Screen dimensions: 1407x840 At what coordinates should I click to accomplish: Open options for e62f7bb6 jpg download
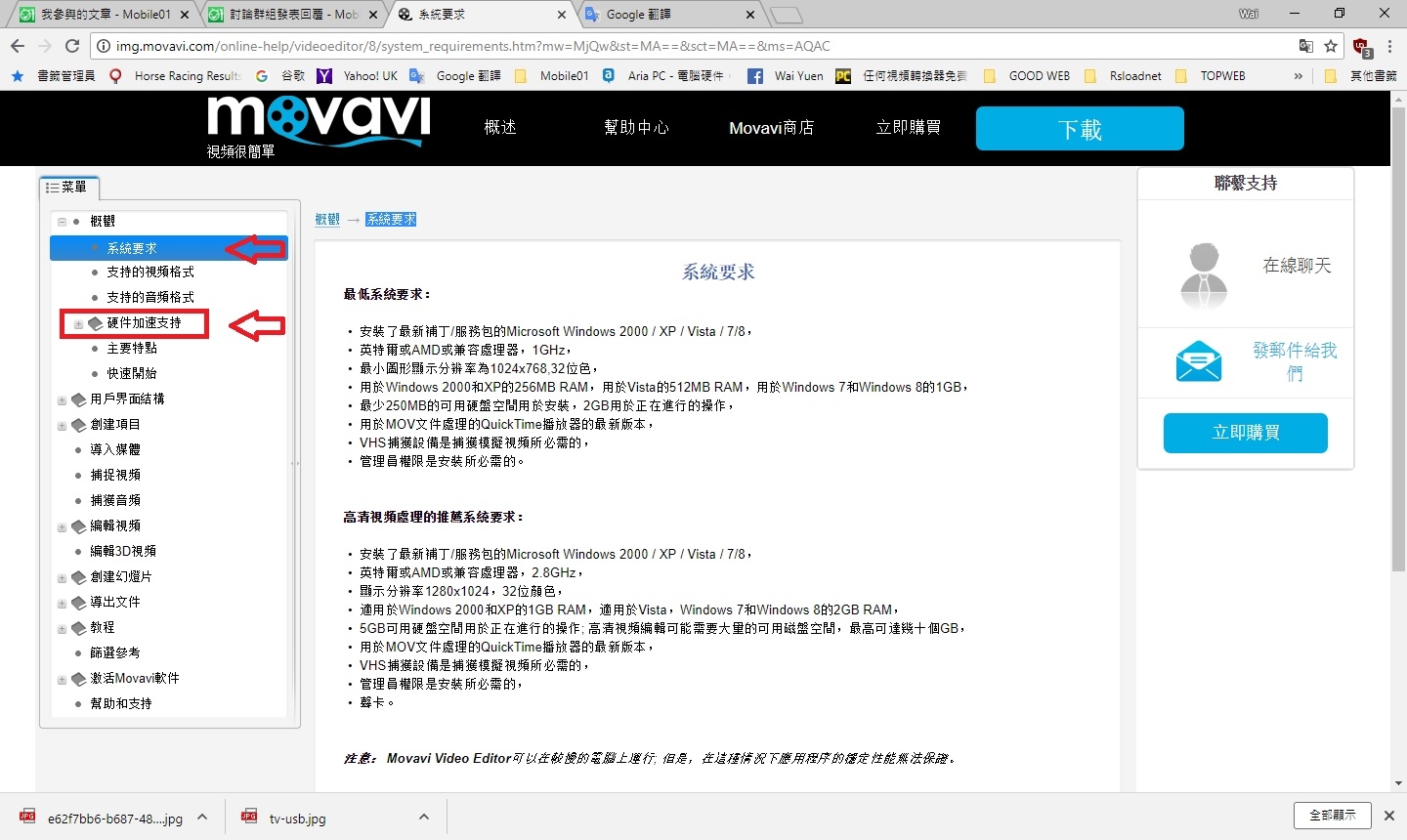pos(201,817)
